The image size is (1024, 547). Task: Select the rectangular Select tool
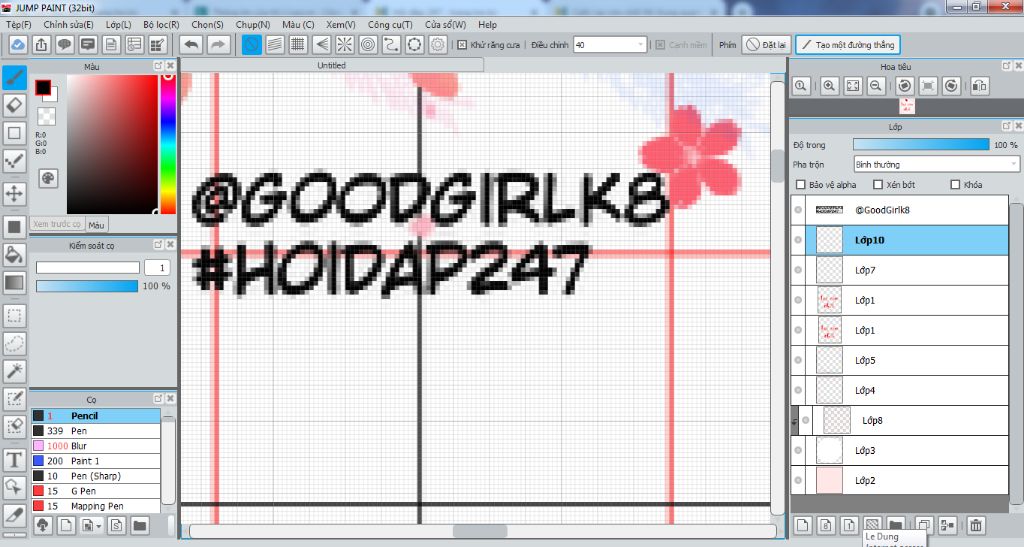tap(14, 316)
